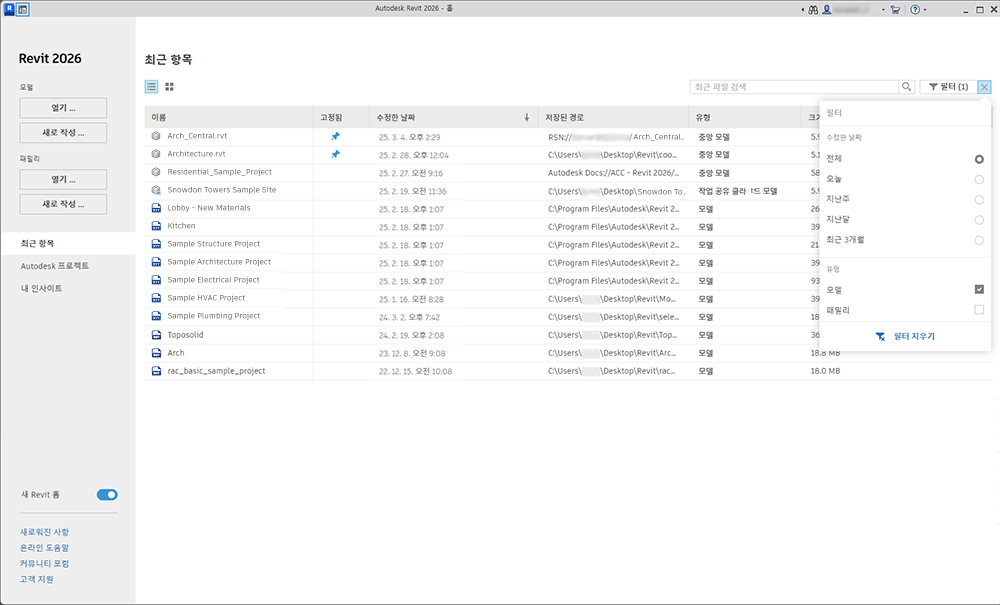This screenshot has width=1000, height=605.
Task: Switch to list view layout
Action: (151, 87)
